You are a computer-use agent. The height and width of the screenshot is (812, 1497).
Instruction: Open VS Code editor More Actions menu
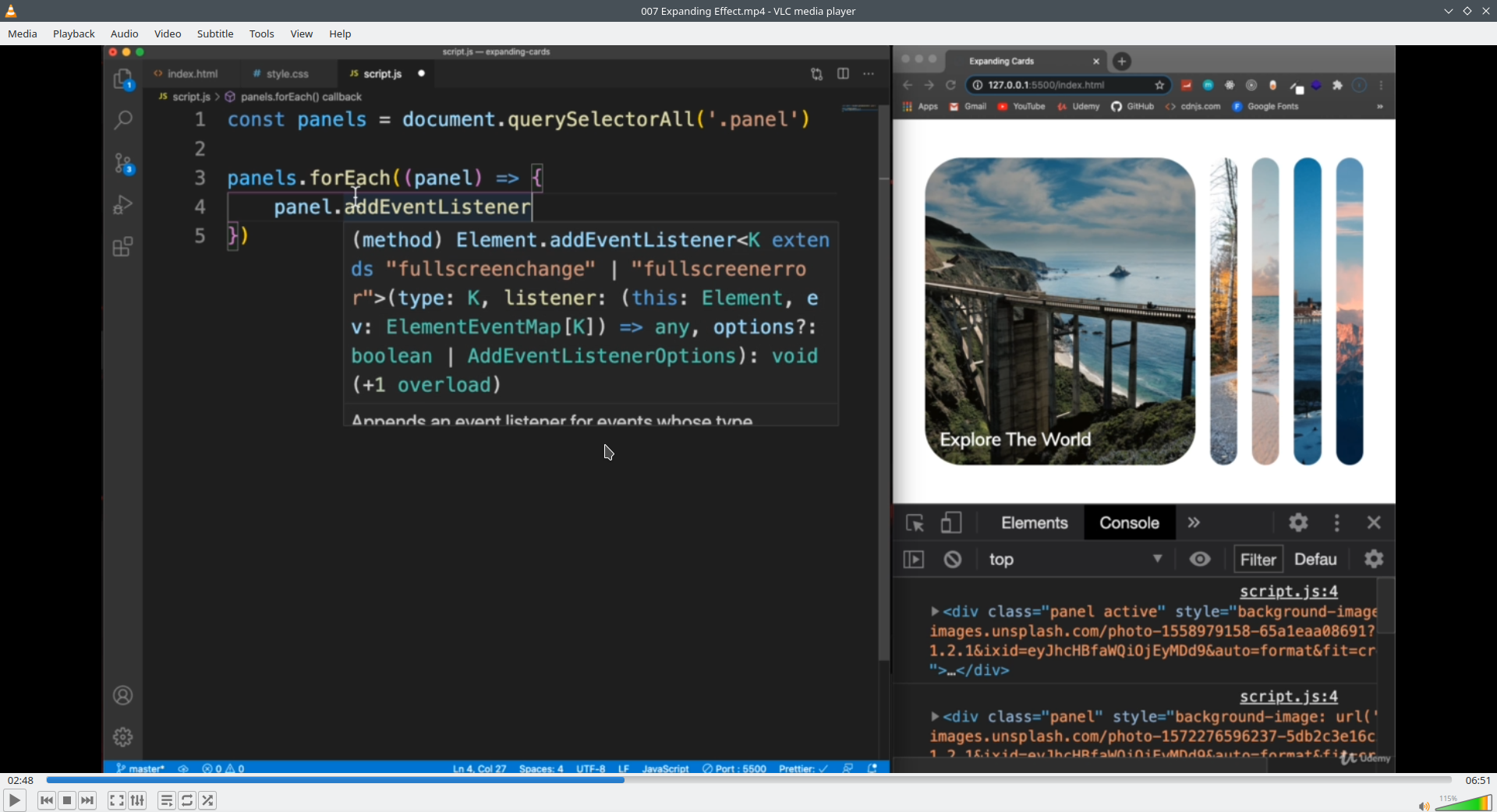(x=869, y=74)
